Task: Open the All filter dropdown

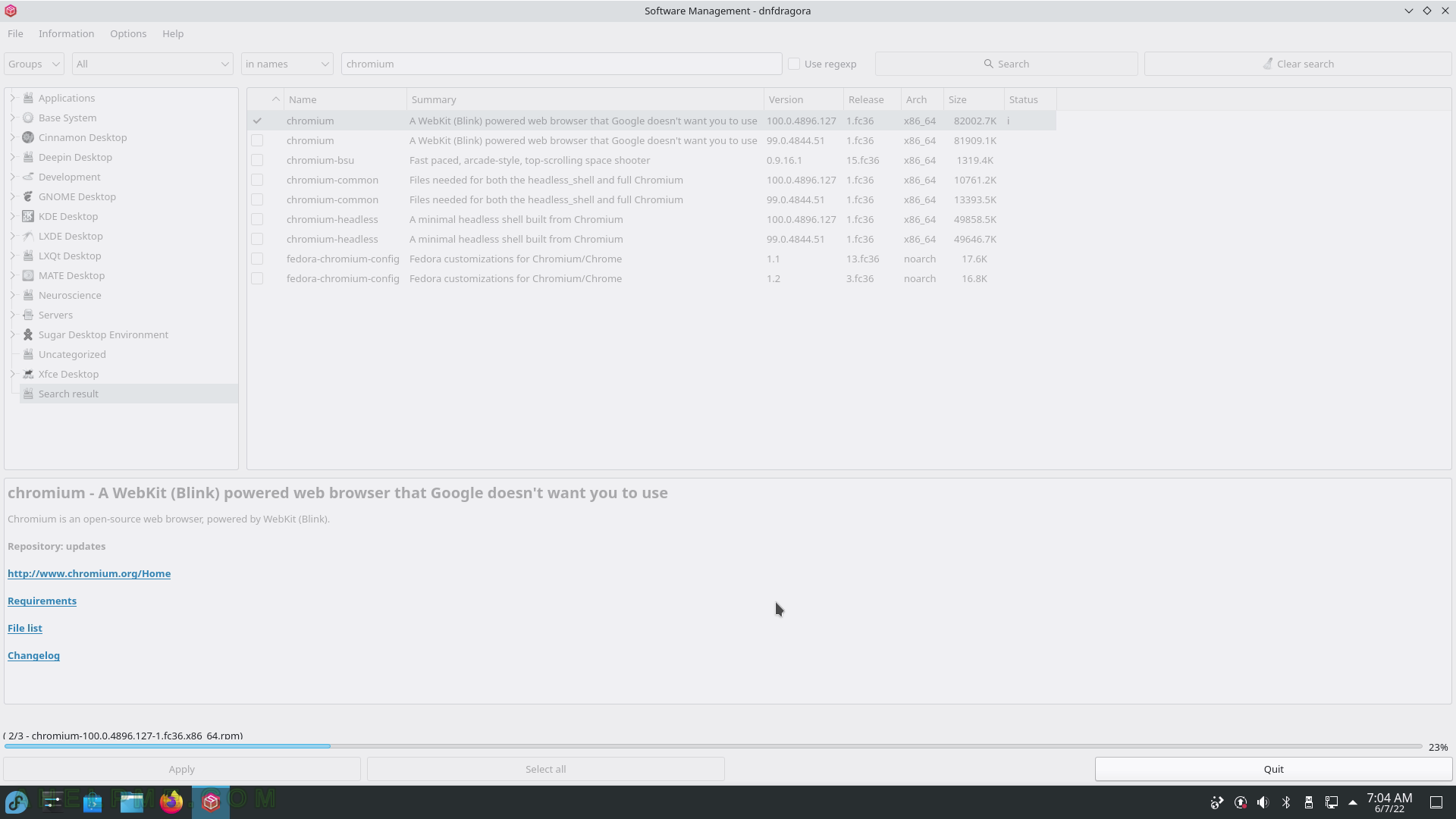Action: (152, 64)
